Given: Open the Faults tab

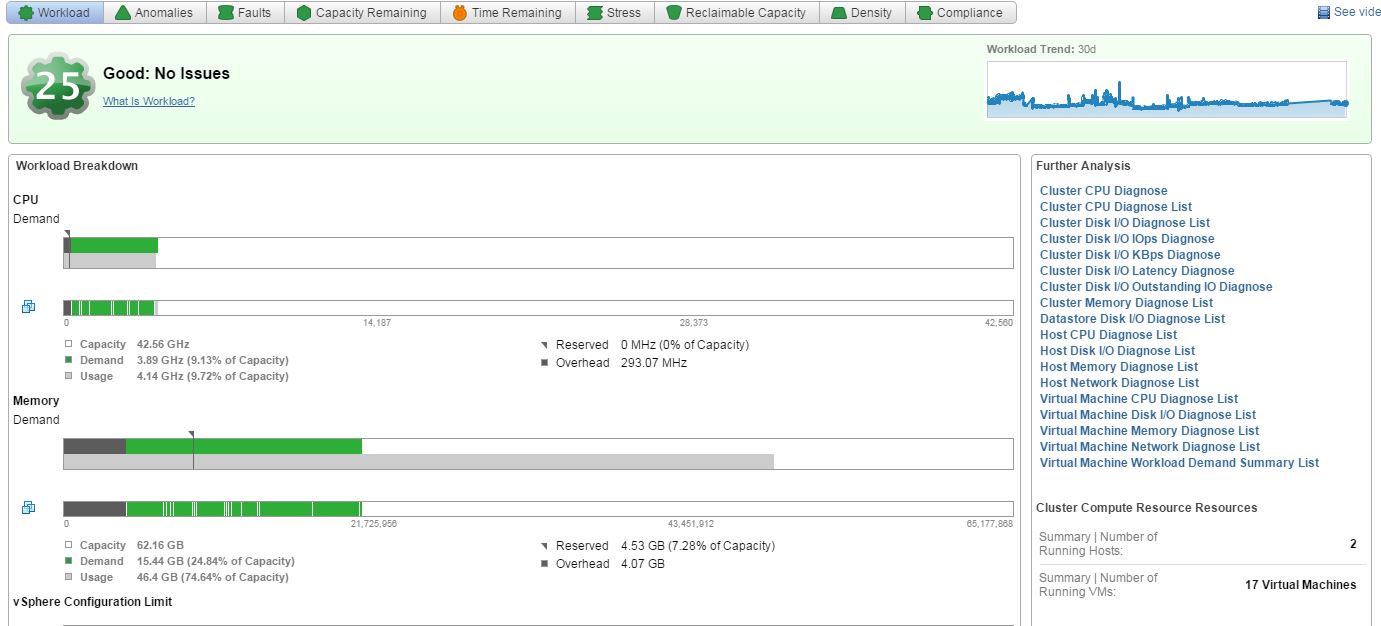Looking at the screenshot, I should click(245, 13).
